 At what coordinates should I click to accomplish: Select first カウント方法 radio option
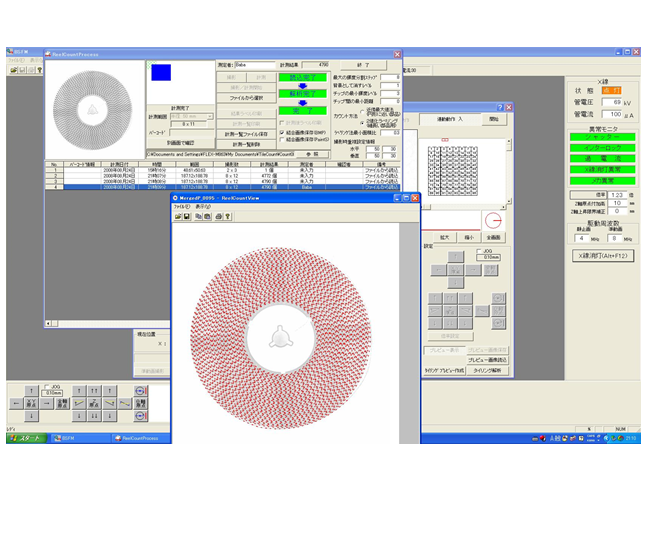pos(362,112)
